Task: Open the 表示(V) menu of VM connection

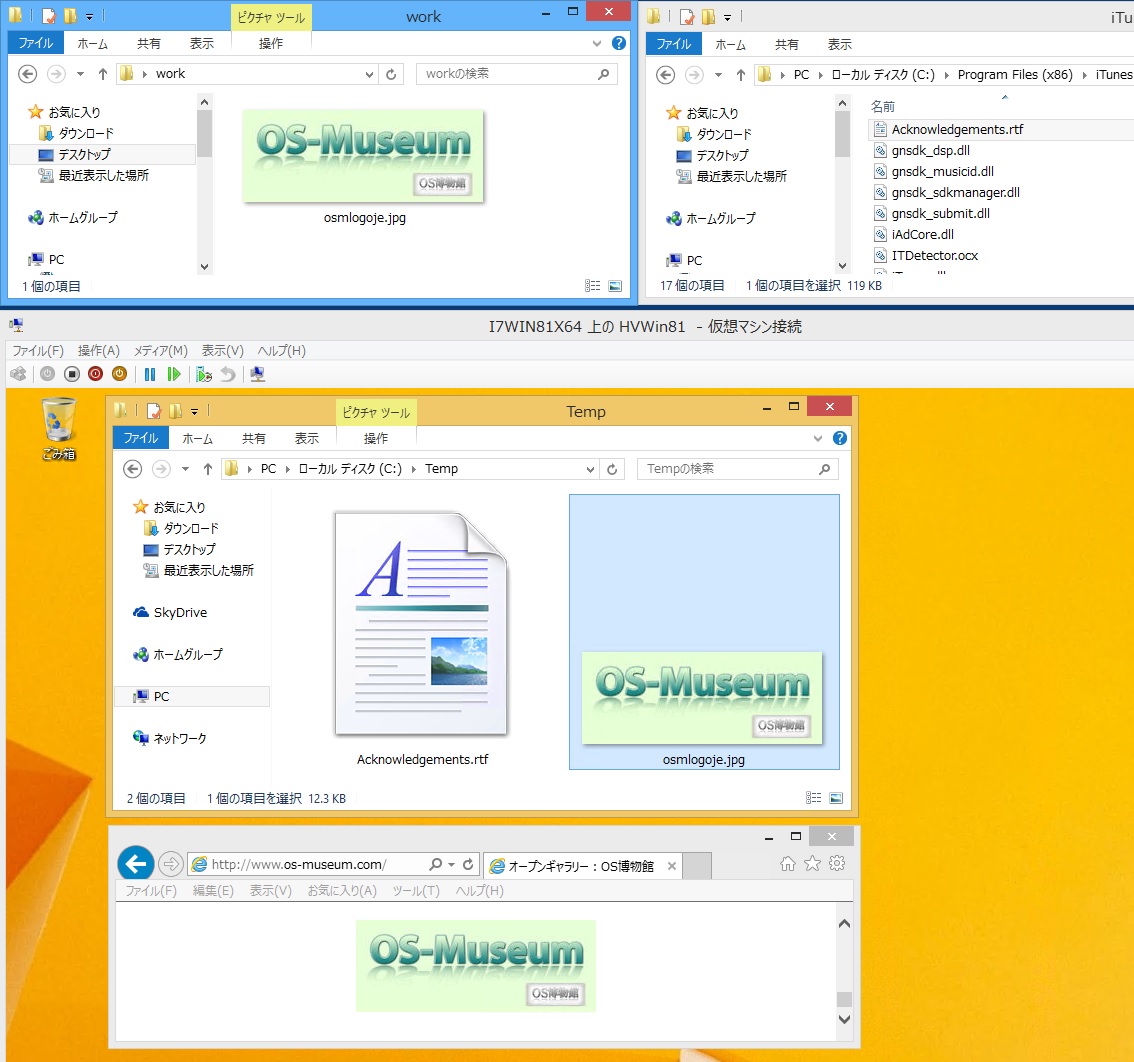Action: 222,351
